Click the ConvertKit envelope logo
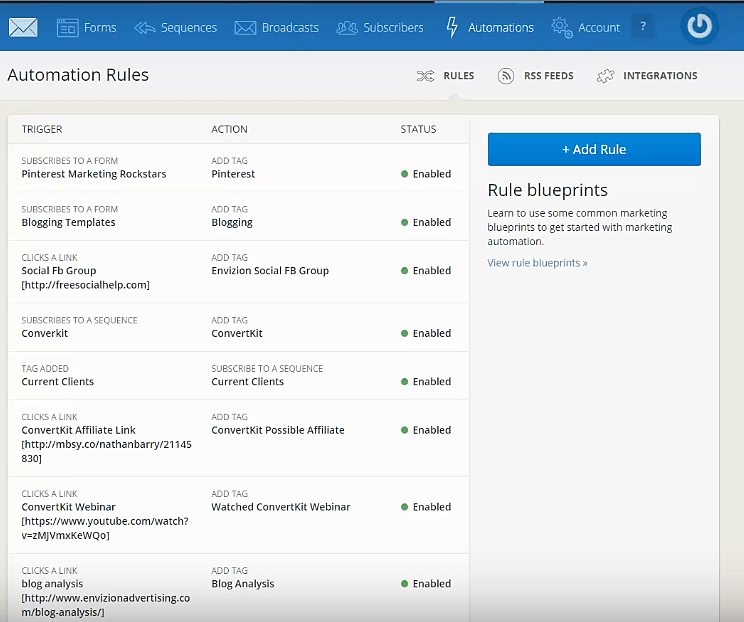 [23, 28]
